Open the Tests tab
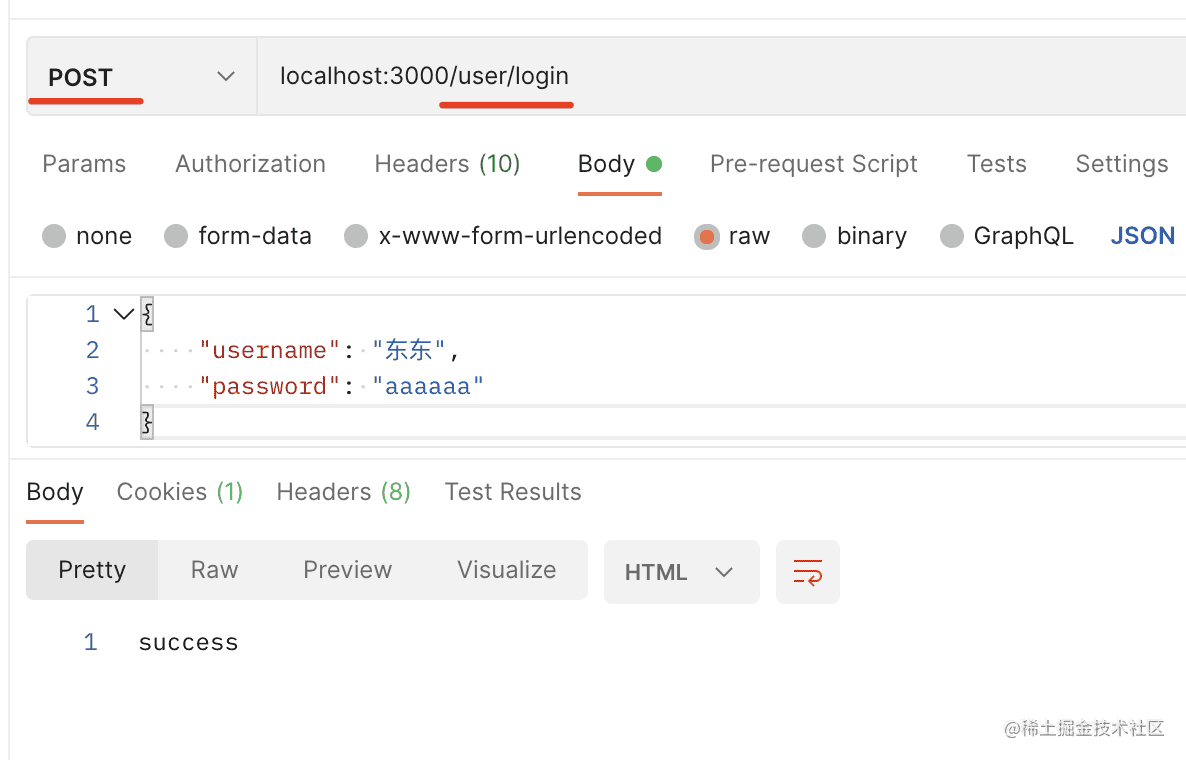 tap(996, 164)
